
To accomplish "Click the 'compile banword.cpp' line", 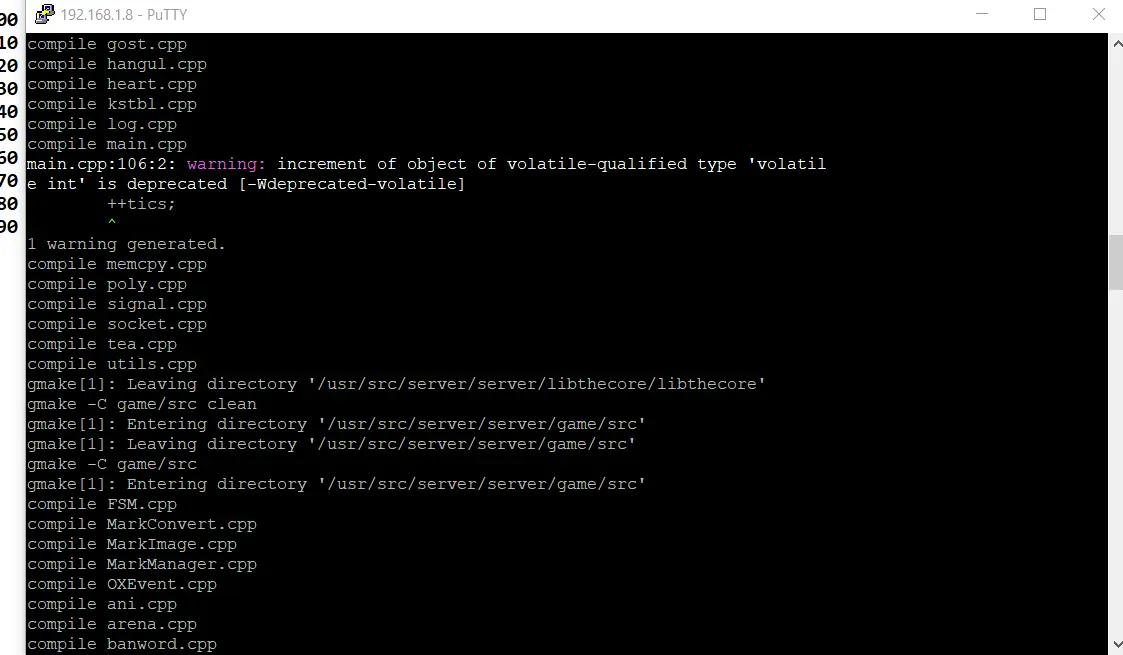I will pyautogui.click(x=122, y=644).
